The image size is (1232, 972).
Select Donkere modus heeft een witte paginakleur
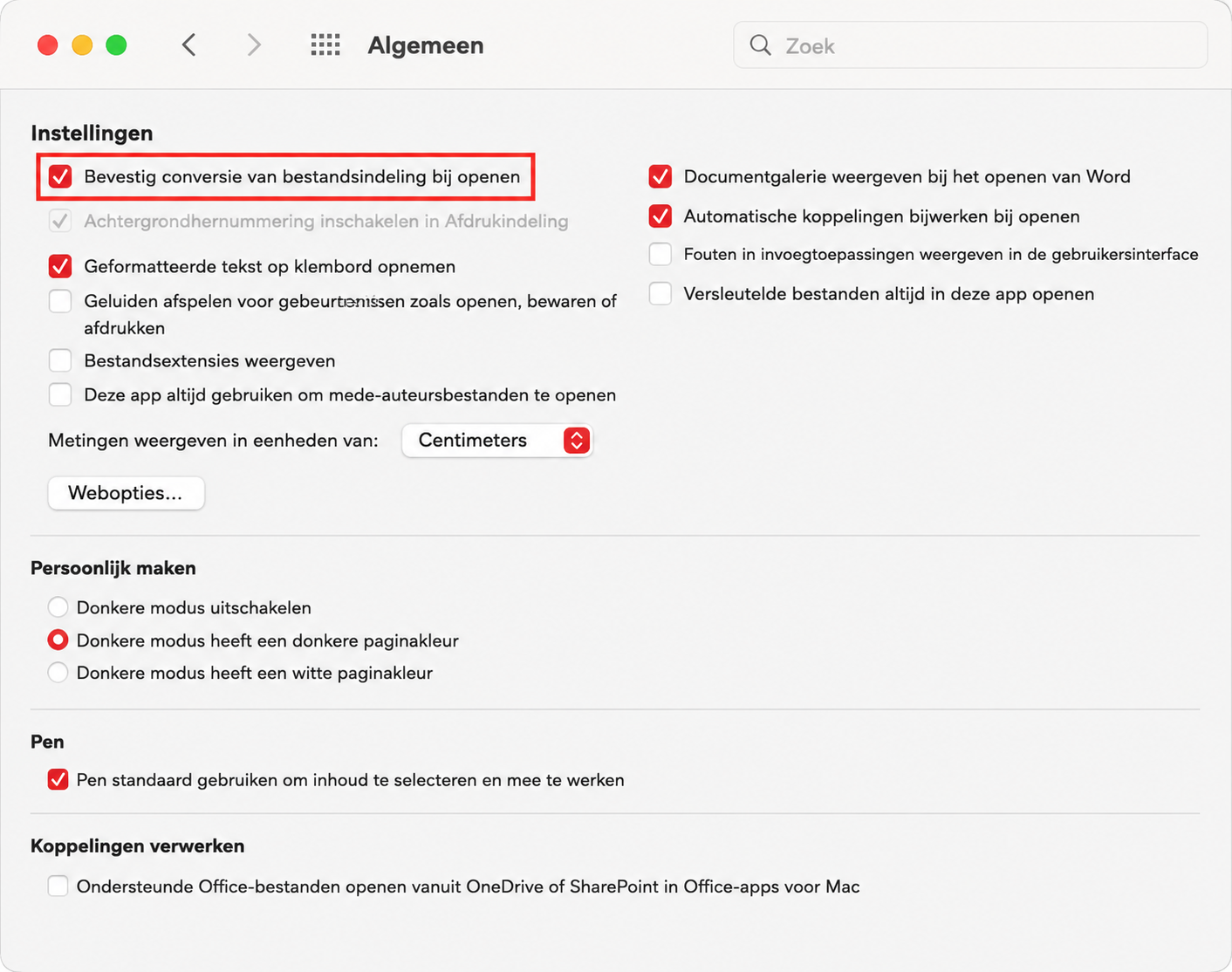(x=58, y=673)
